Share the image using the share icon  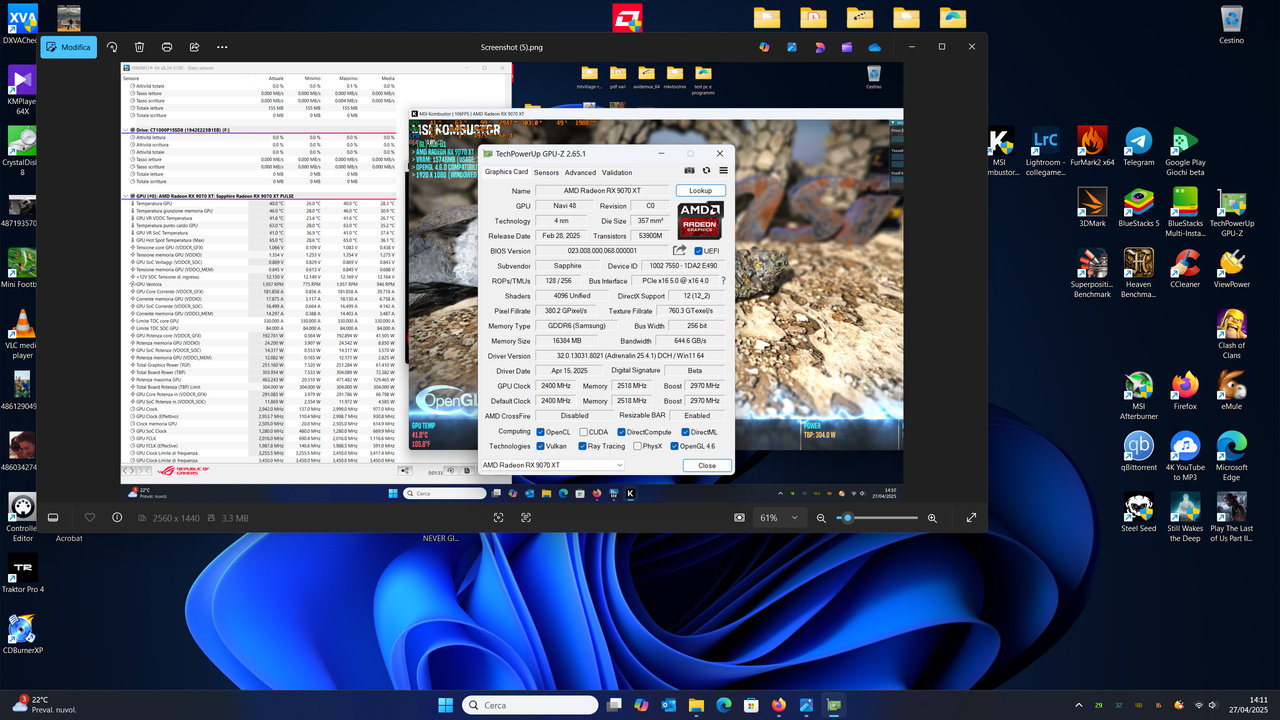(x=194, y=47)
